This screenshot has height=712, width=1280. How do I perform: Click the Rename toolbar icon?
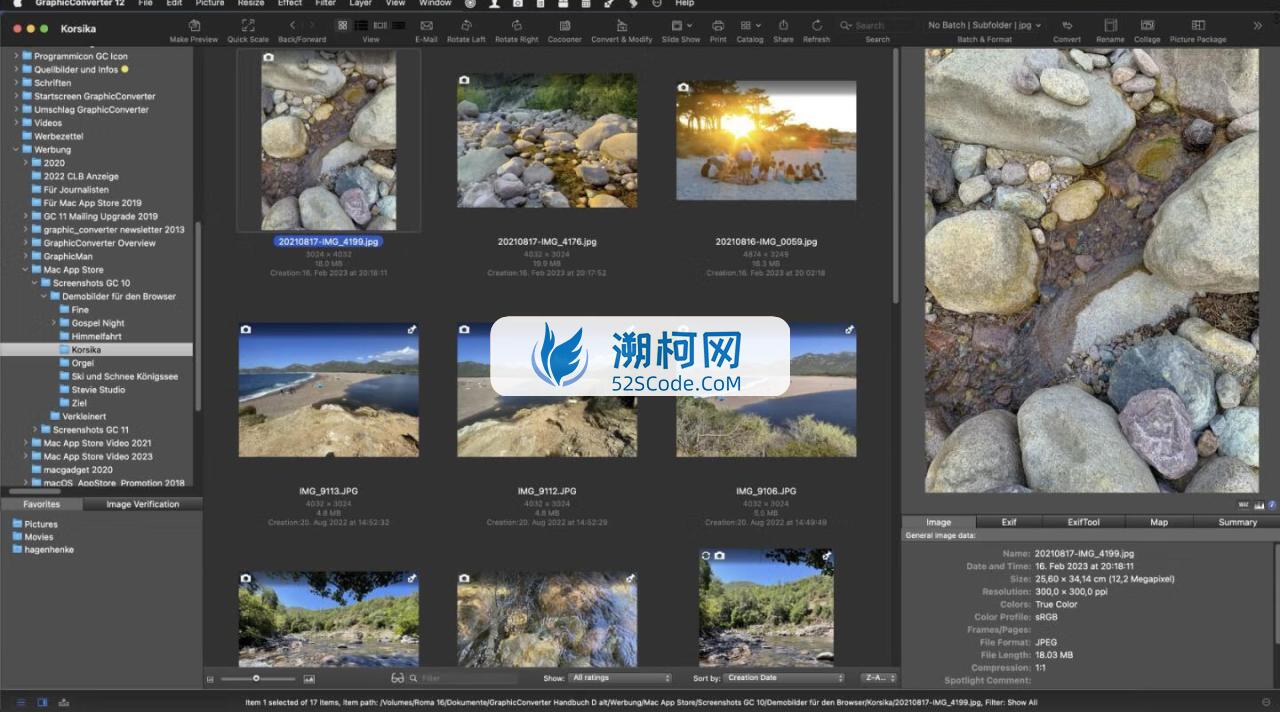click(x=1110, y=25)
